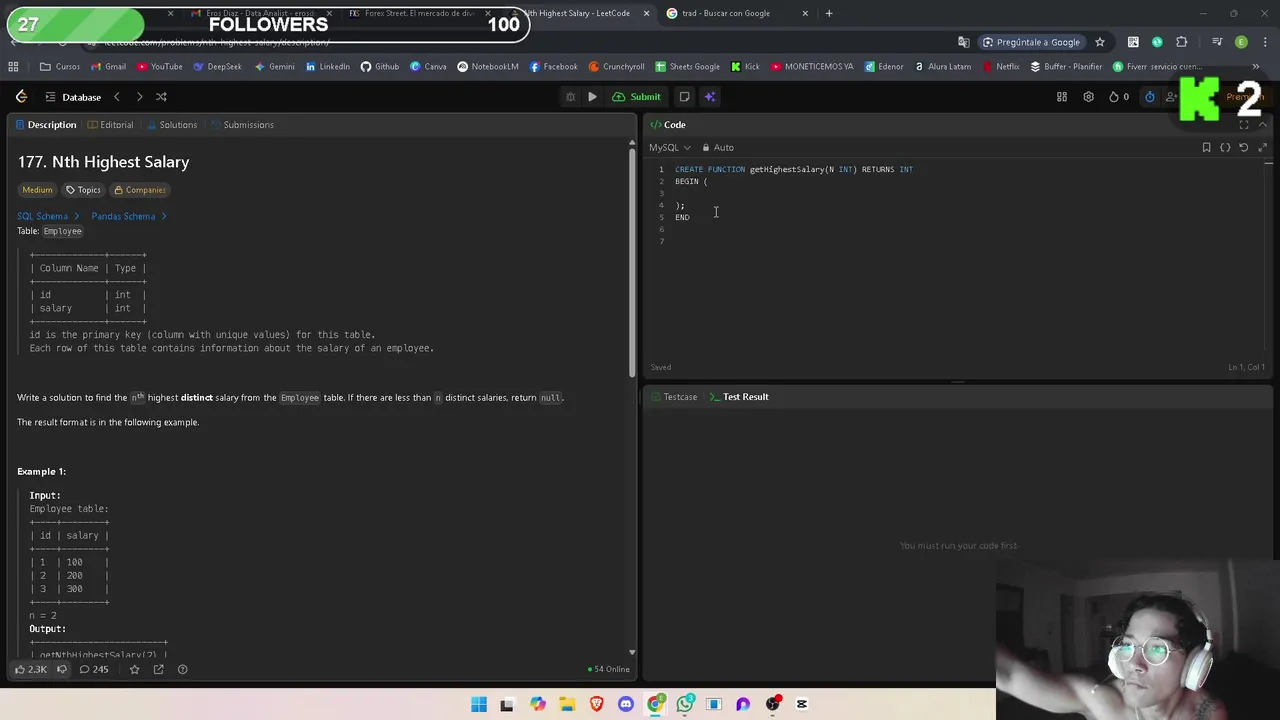Open the Gmail bookmark
The width and height of the screenshot is (1280, 720).
pyautogui.click(x=108, y=67)
